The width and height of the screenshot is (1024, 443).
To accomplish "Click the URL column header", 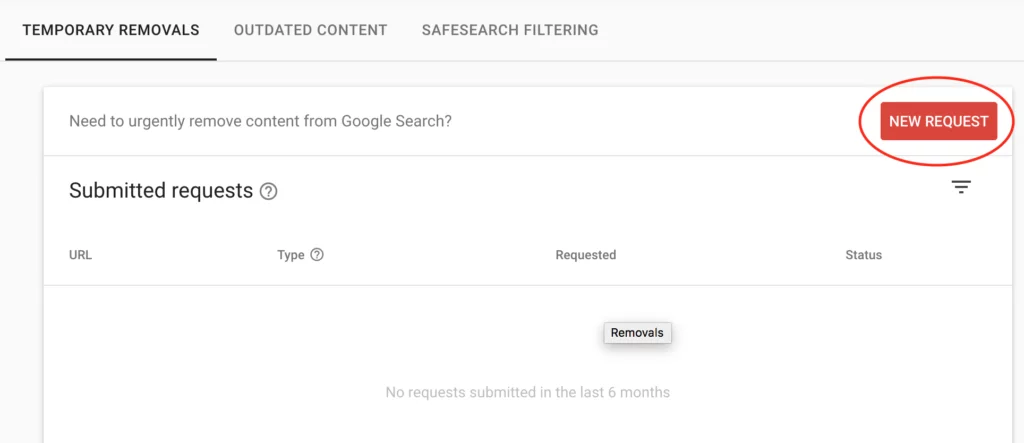I will point(81,255).
